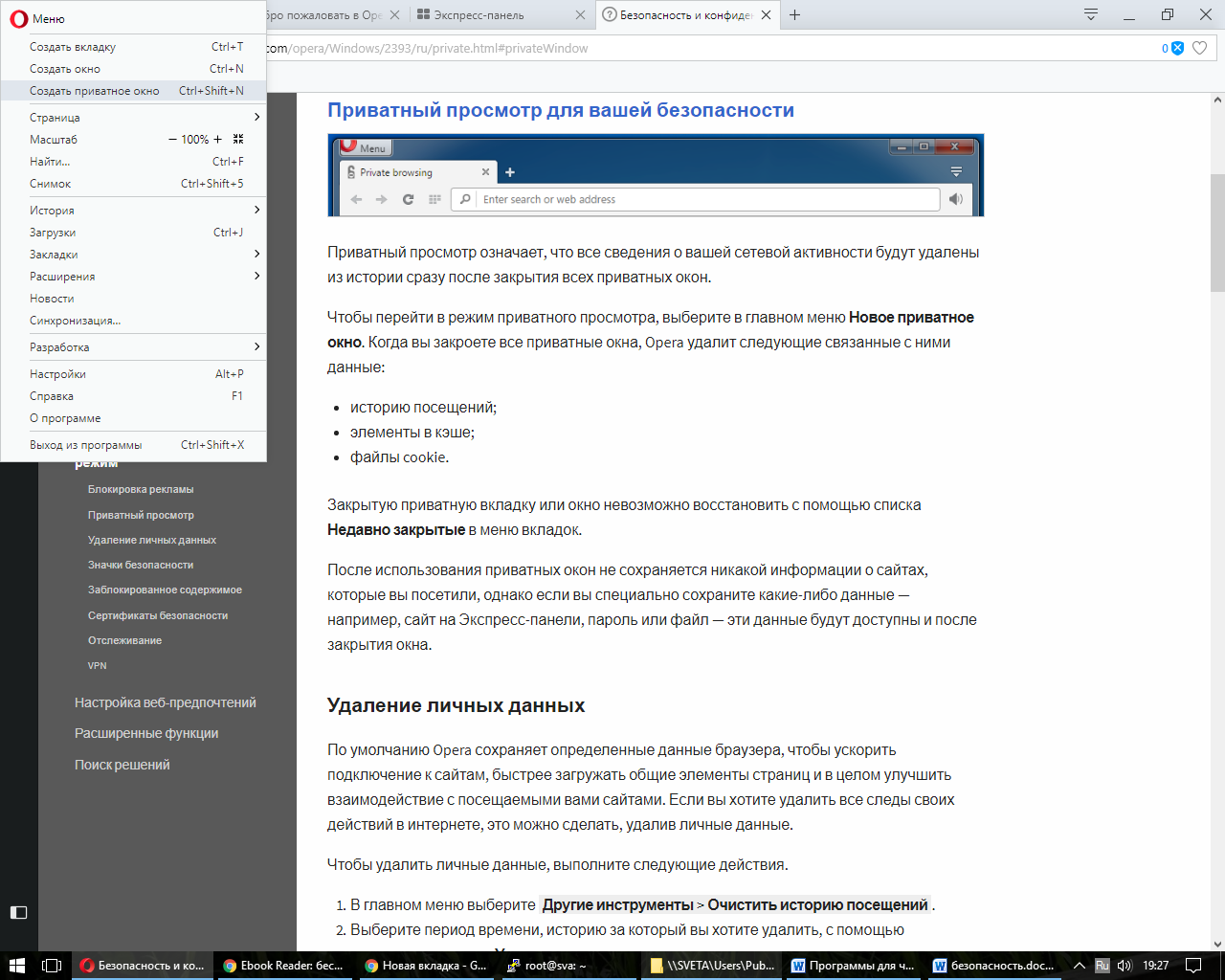Open a new tab with plus button
The width and height of the screenshot is (1225, 980).
point(794,15)
